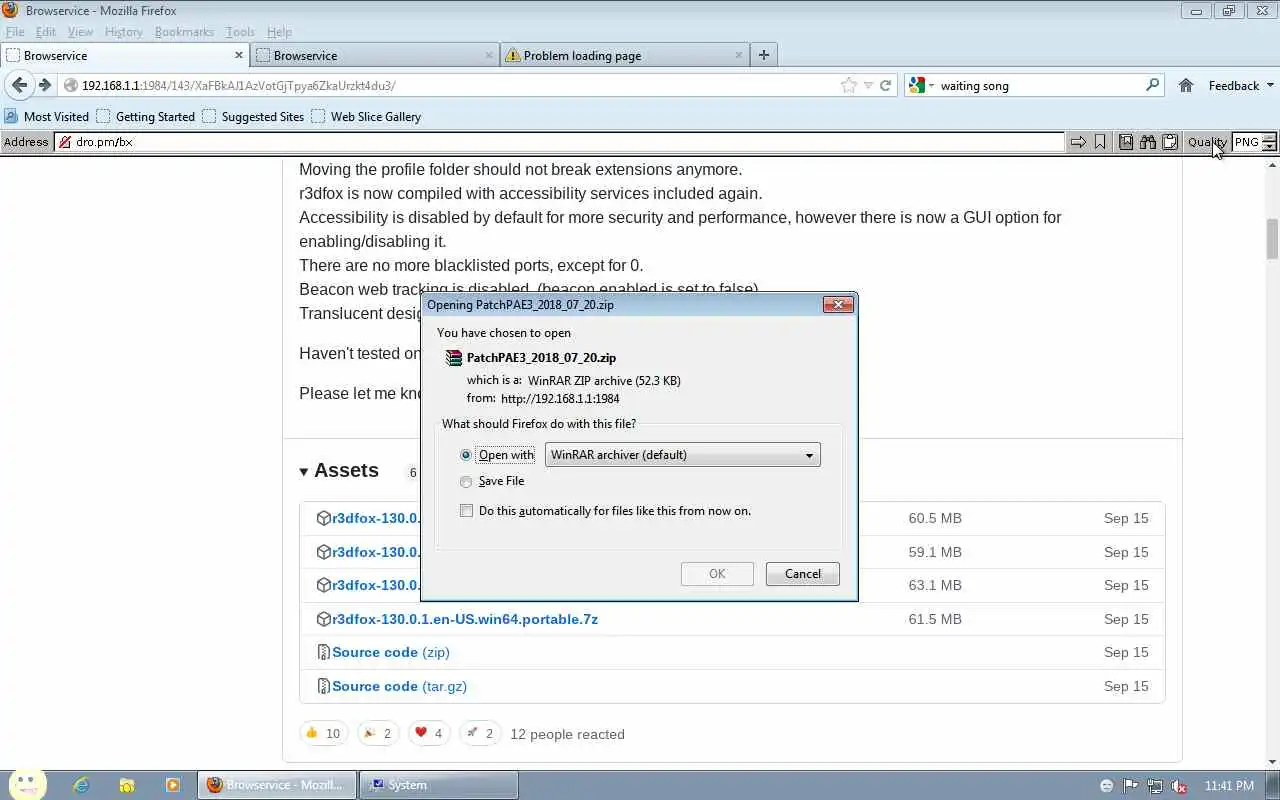The image size is (1280, 800).
Task: Open a new Firefox tab with plus button
Action: [764, 55]
